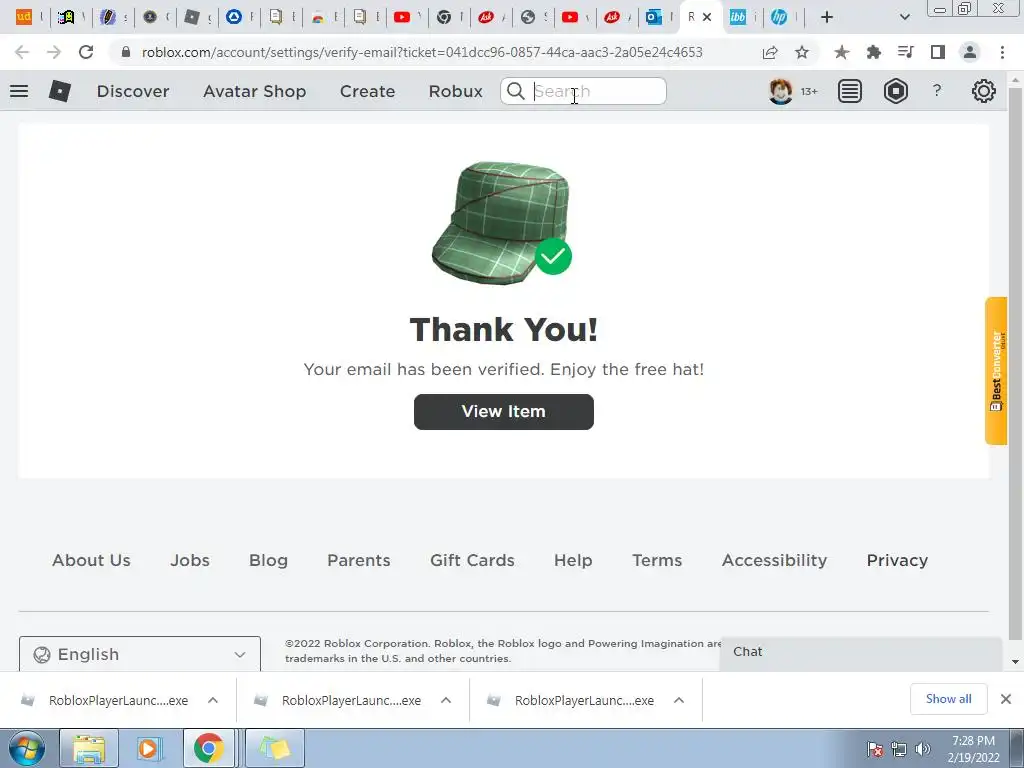This screenshot has width=1024, height=768.
Task: Click the Chrome taskbar icon
Action: [208, 748]
